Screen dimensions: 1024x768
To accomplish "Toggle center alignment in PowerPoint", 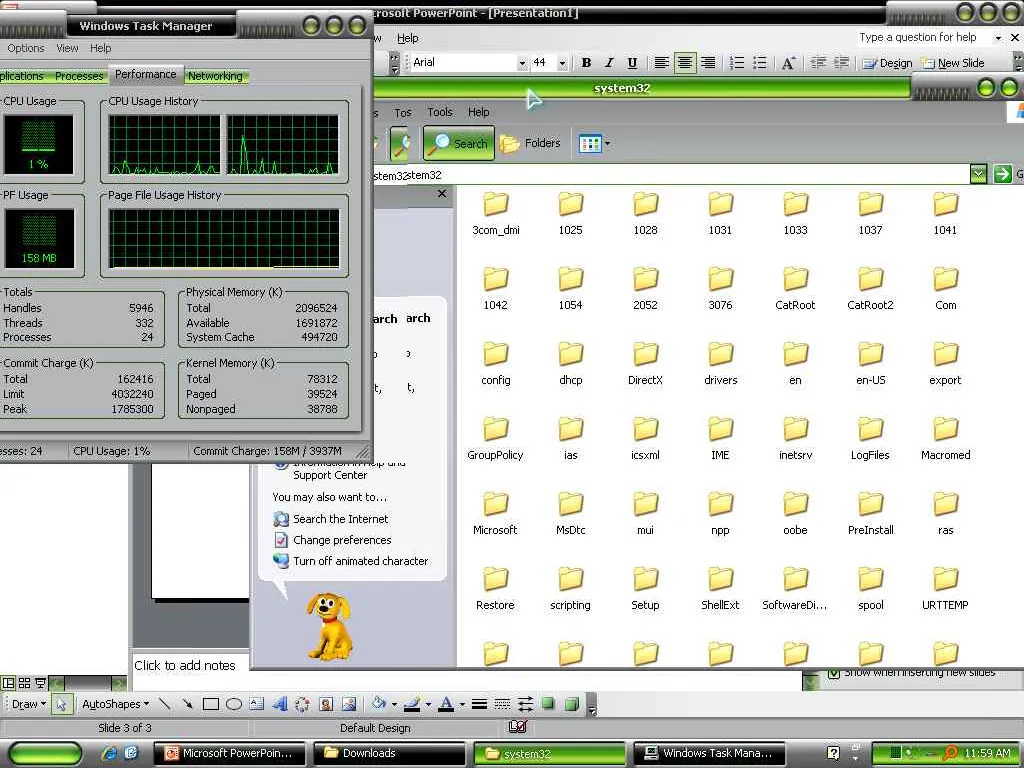I will tap(685, 63).
